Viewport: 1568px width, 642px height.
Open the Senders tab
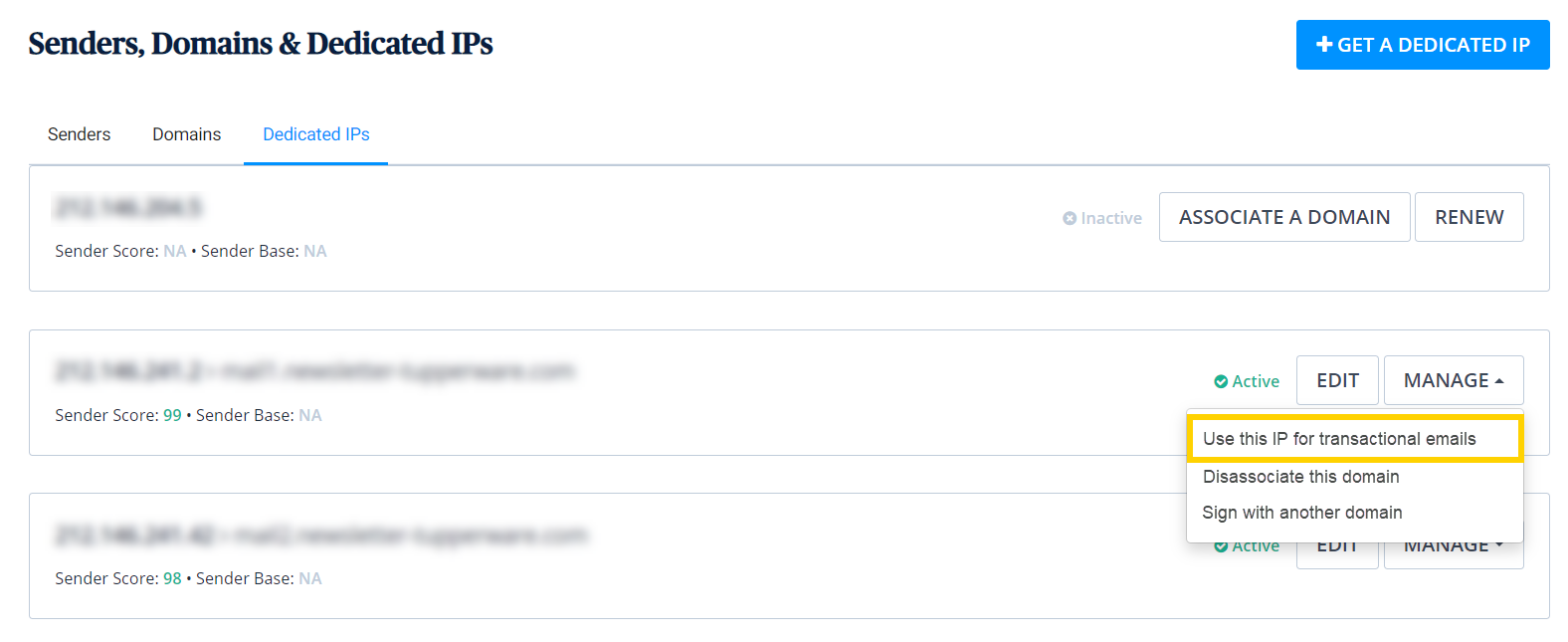(80, 134)
